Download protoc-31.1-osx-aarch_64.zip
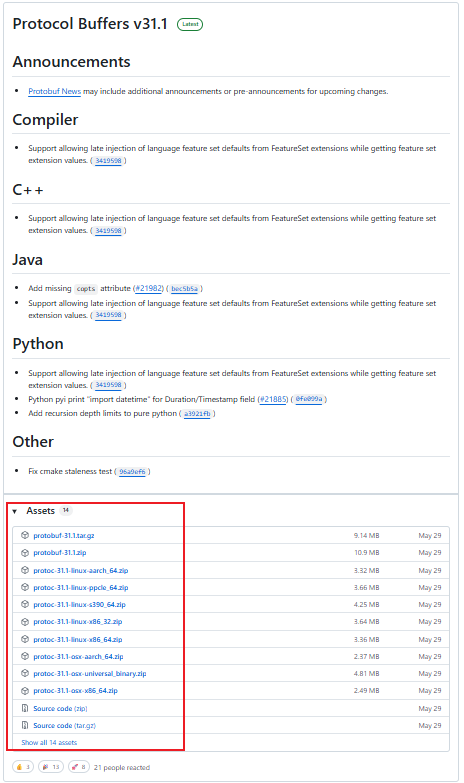The image size is (464, 783). coord(78,656)
